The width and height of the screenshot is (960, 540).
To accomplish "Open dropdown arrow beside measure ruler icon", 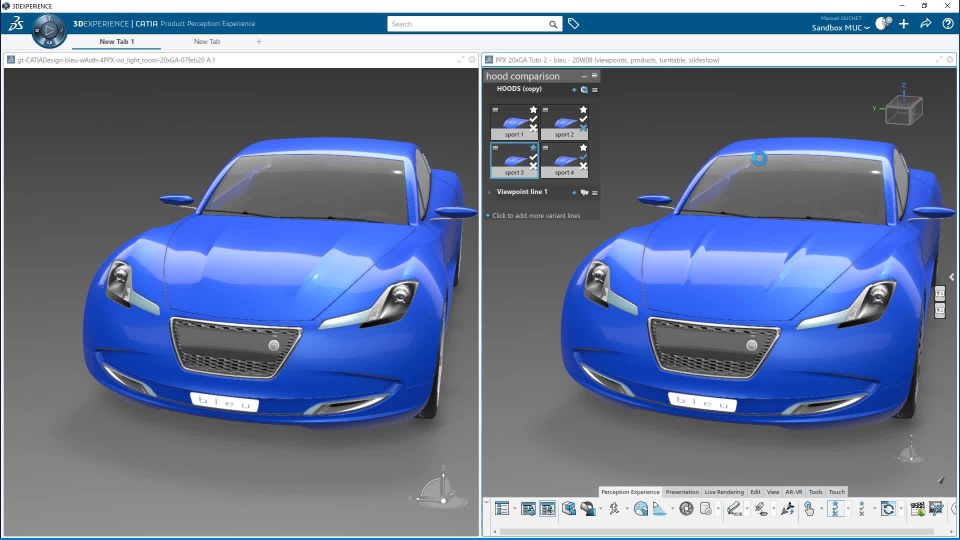I will tap(748, 508).
